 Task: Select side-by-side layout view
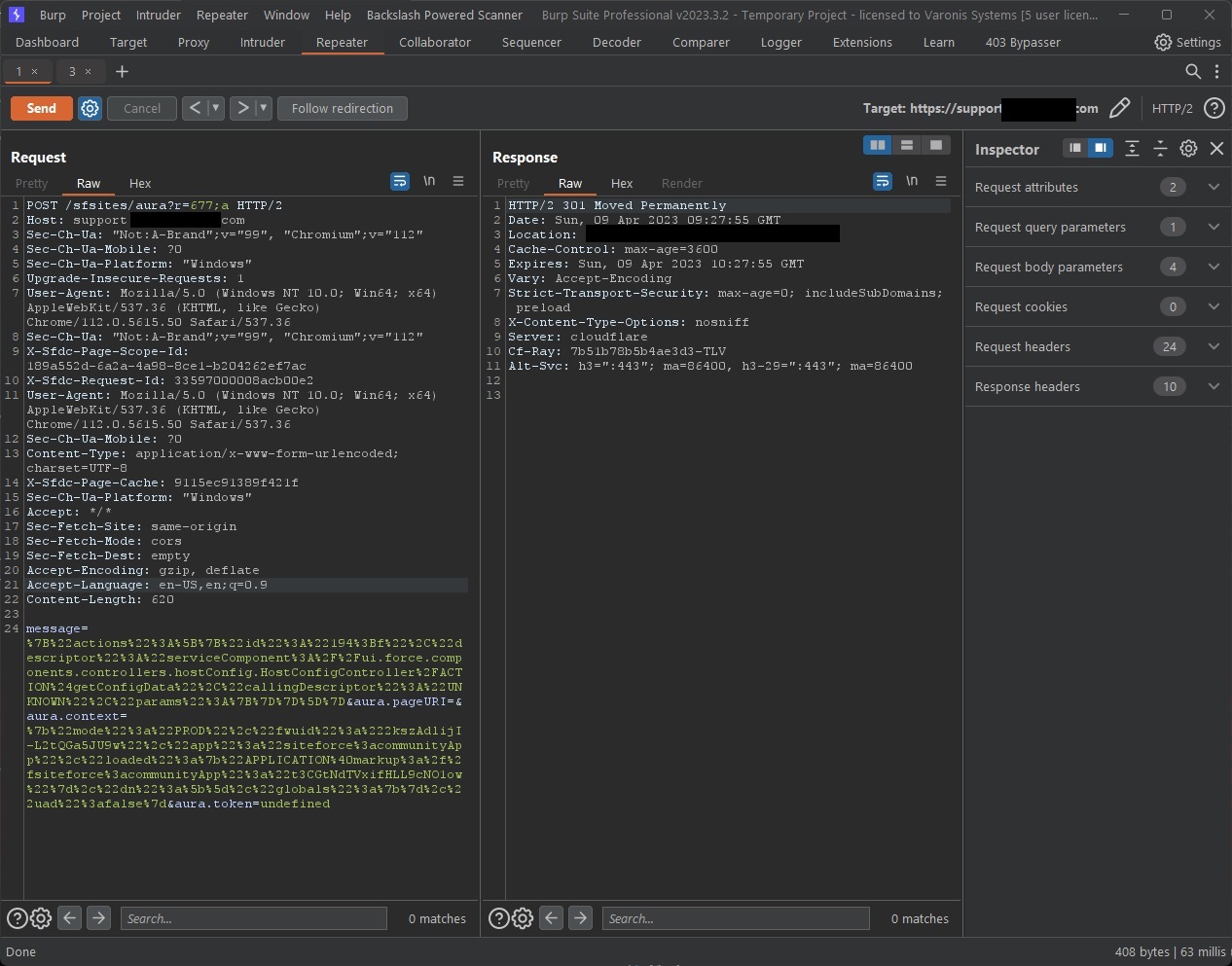coord(878,145)
